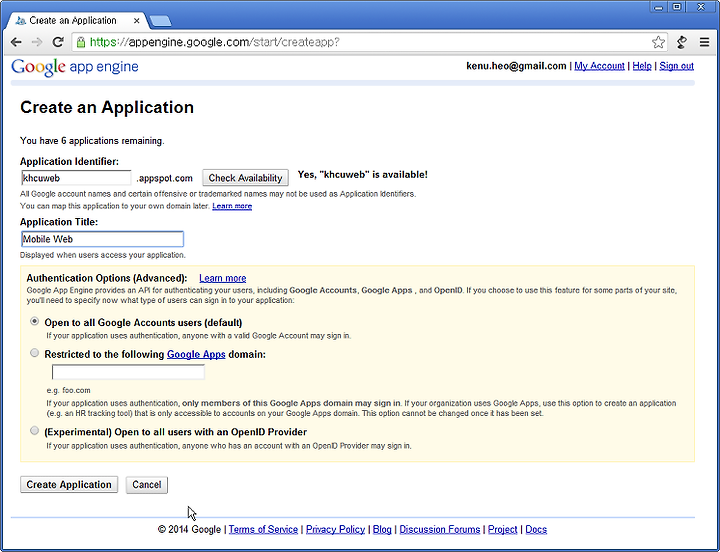This screenshot has height=552, width=720.
Task: Click the address bar URL text
Action: pos(214,42)
